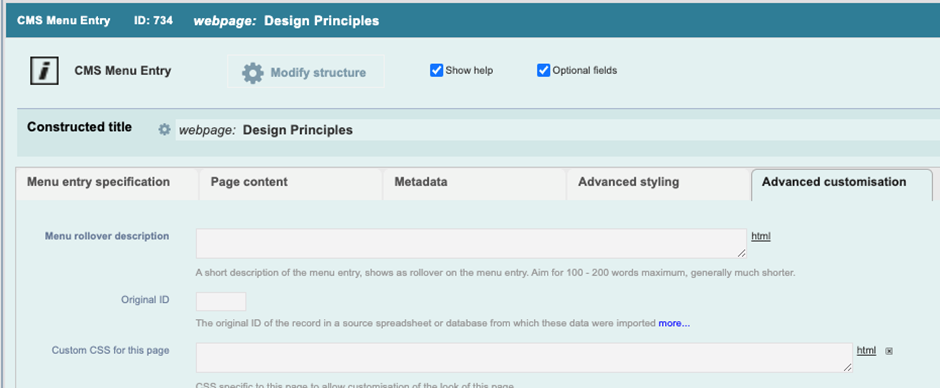The width and height of the screenshot is (940, 388).
Task: Toggle the Optional fields checkbox
Action: (x=544, y=70)
